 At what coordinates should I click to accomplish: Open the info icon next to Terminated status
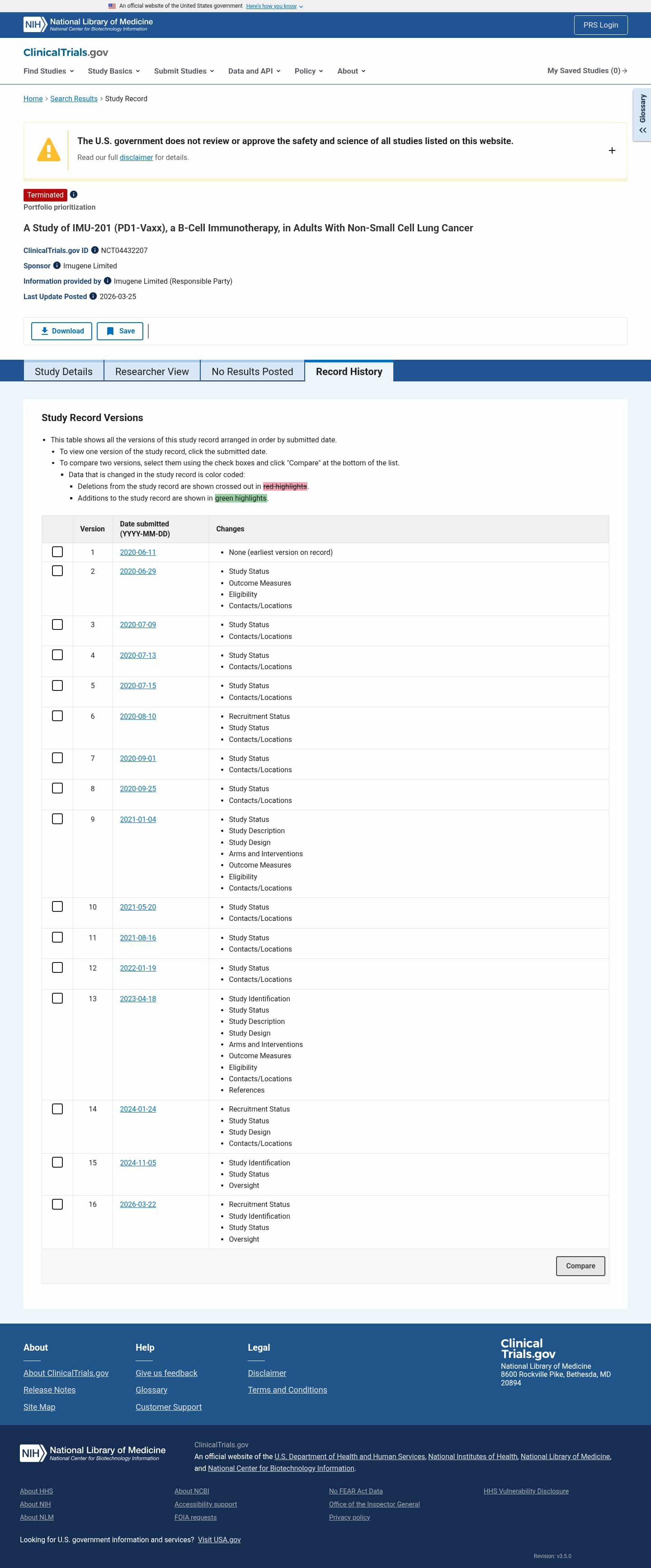74,195
